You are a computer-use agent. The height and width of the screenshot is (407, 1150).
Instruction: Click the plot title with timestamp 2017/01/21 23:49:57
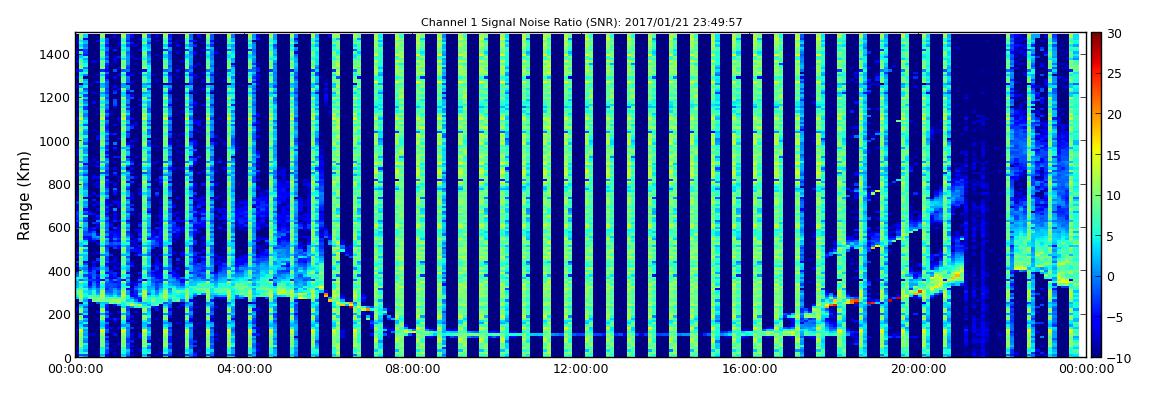pyautogui.click(x=582, y=23)
